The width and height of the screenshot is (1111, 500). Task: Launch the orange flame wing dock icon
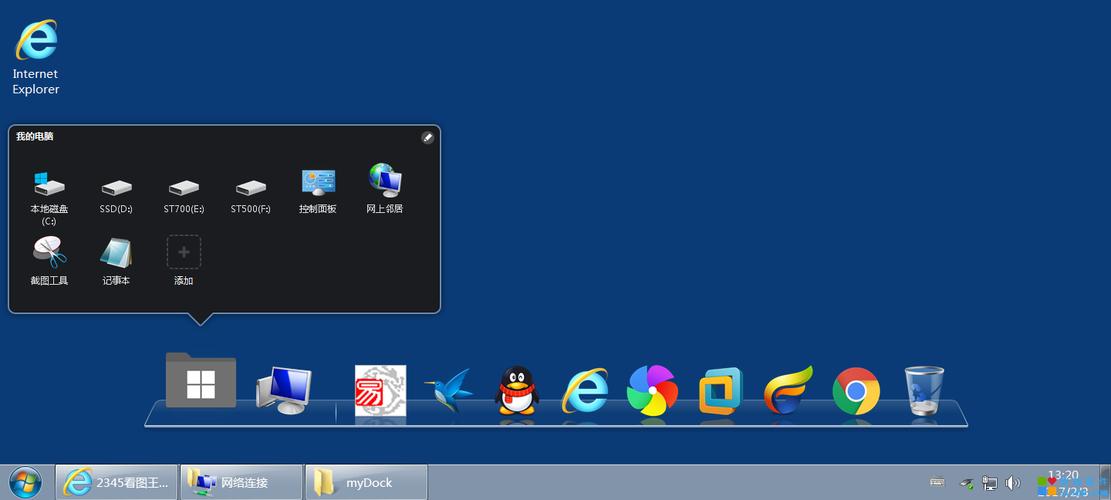[788, 390]
